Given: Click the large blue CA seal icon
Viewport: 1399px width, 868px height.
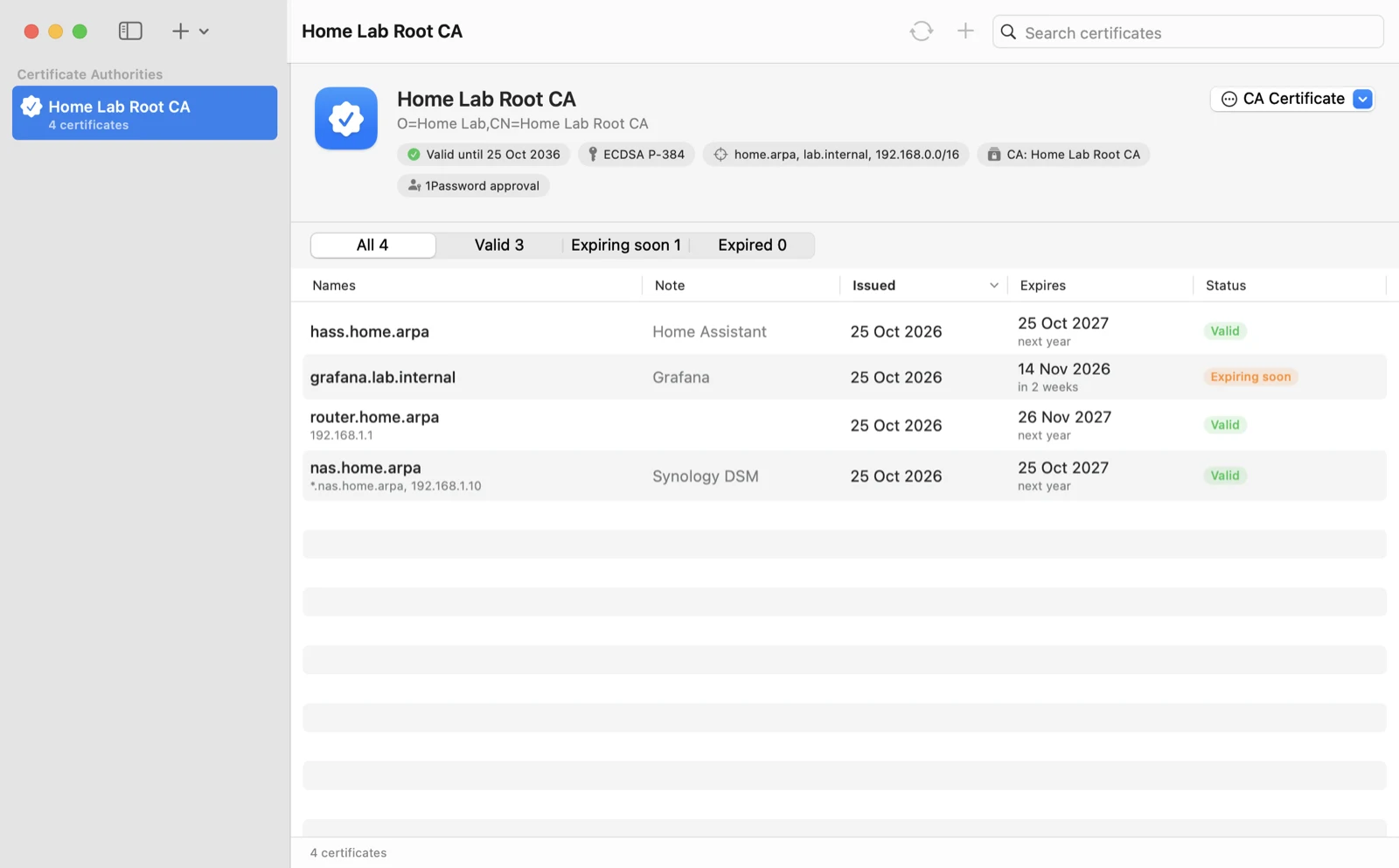Looking at the screenshot, I should click(346, 119).
